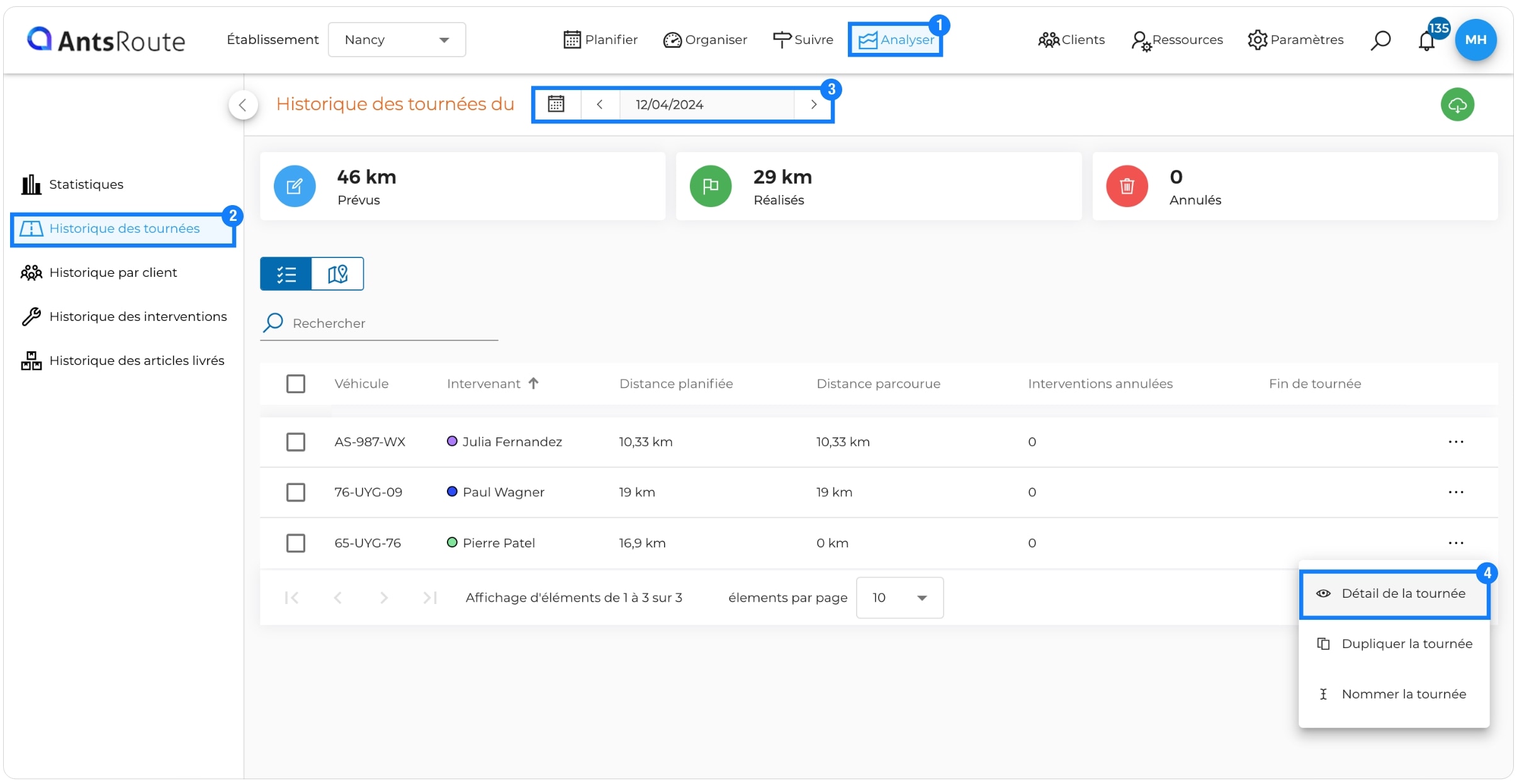Open Historique des articles livrés

point(123,361)
